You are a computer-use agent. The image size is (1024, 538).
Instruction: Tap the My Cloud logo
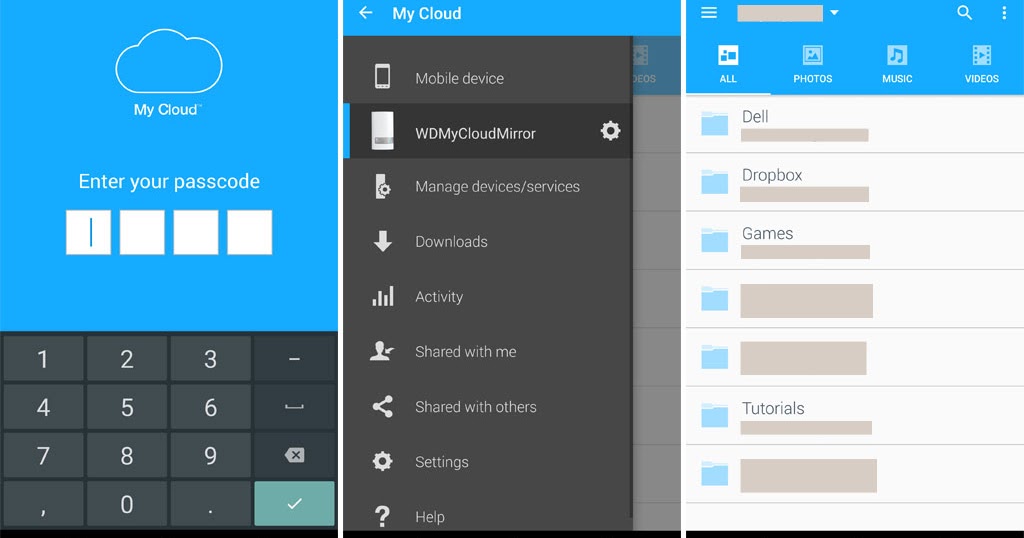click(168, 72)
